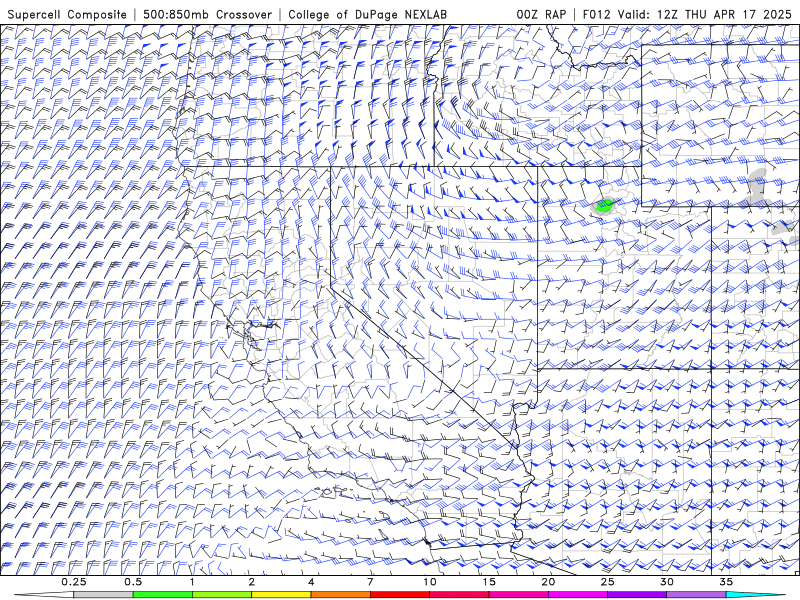Click the magenta legend segment between 20 and 25
This screenshot has height=600, width=800.
tap(578, 595)
